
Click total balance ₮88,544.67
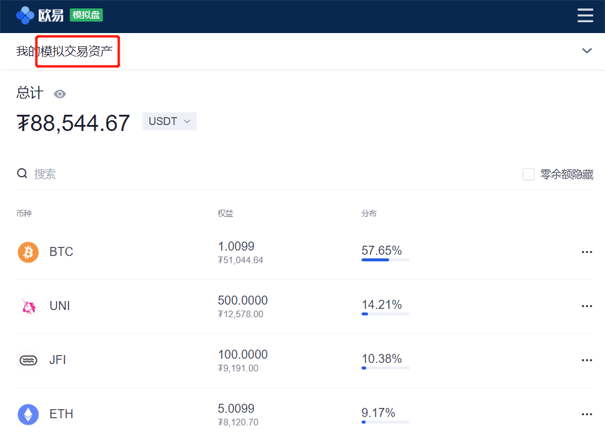pyautogui.click(x=73, y=123)
